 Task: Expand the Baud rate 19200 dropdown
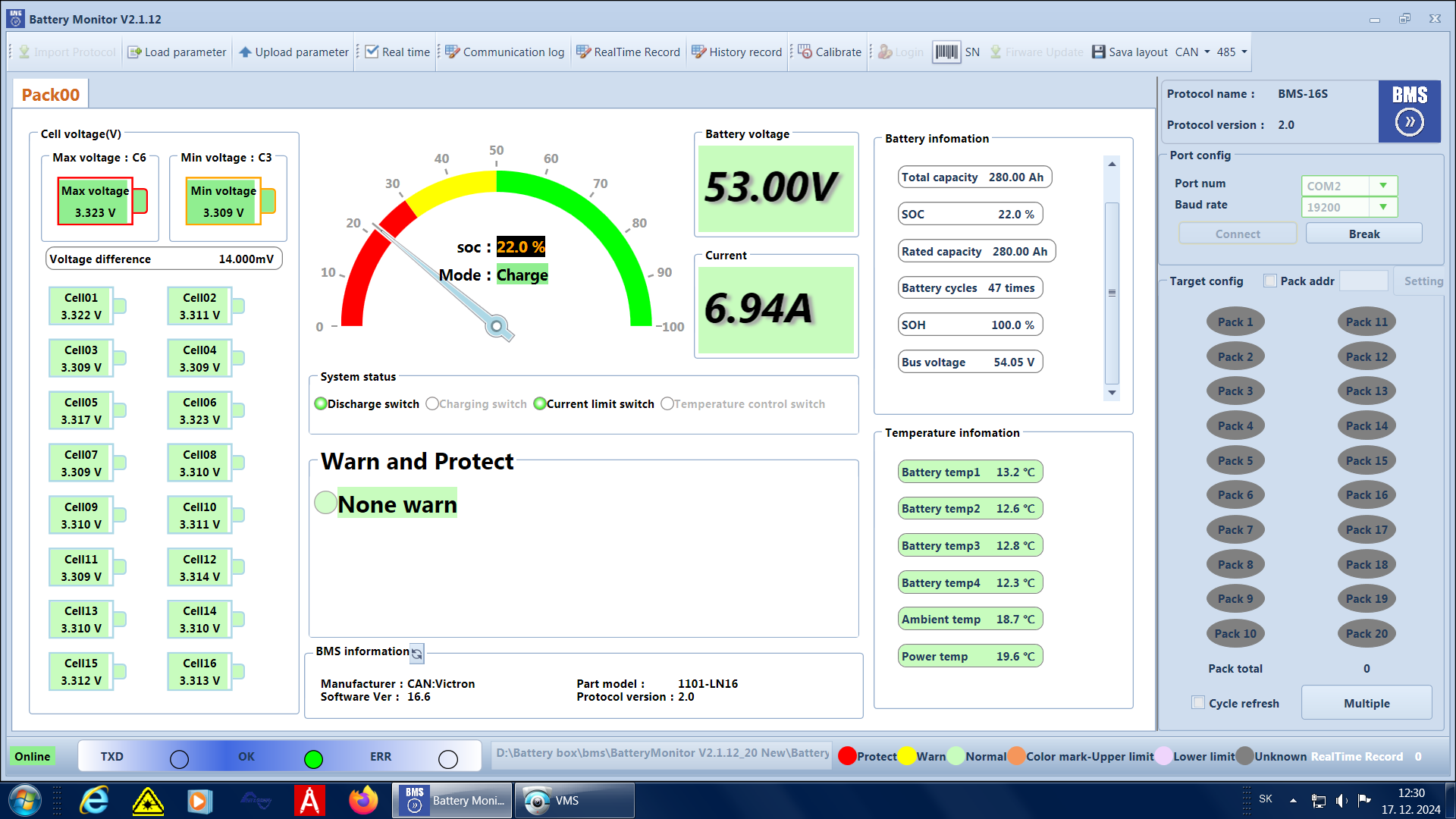click(1383, 207)
